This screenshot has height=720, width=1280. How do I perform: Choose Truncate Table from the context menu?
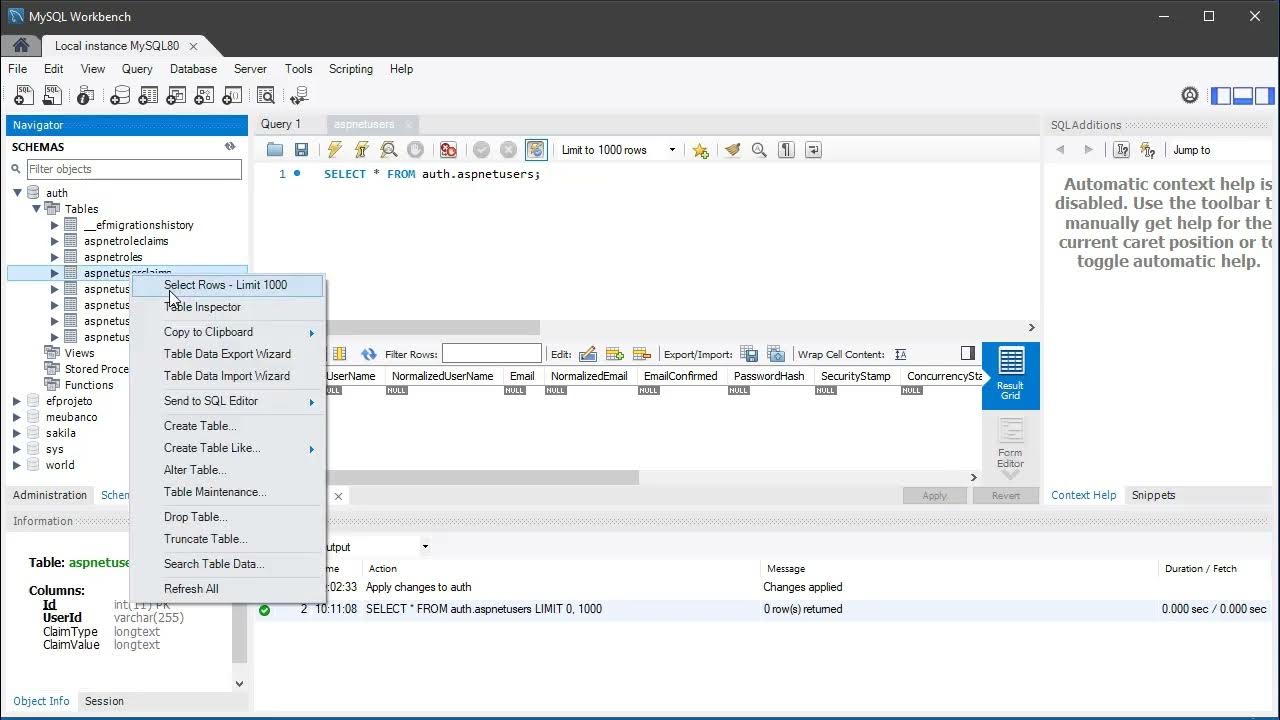click(228, 539)
